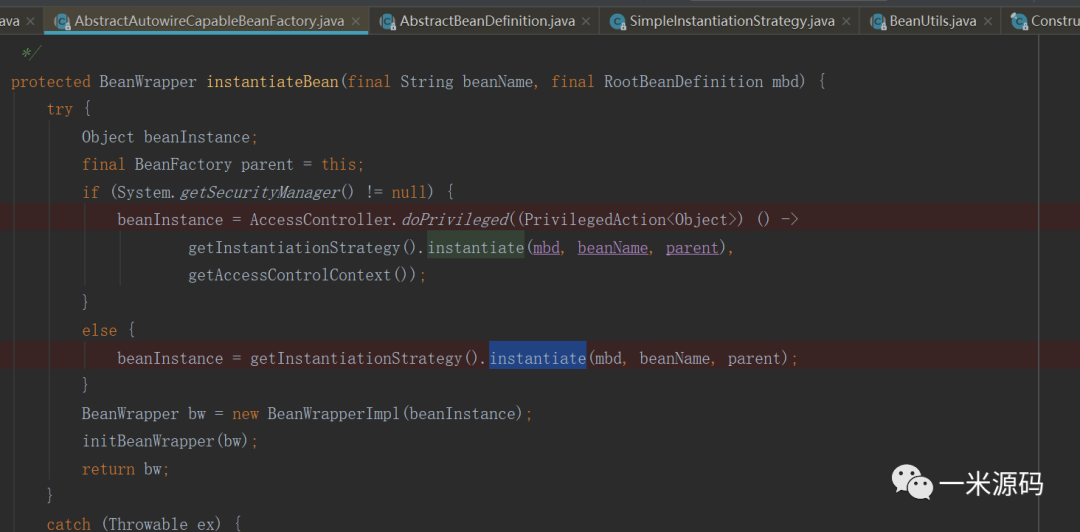Click the class icon of the Constru… tab
This screenshot has height=532, width=1080.
[x=1019, y=21]
